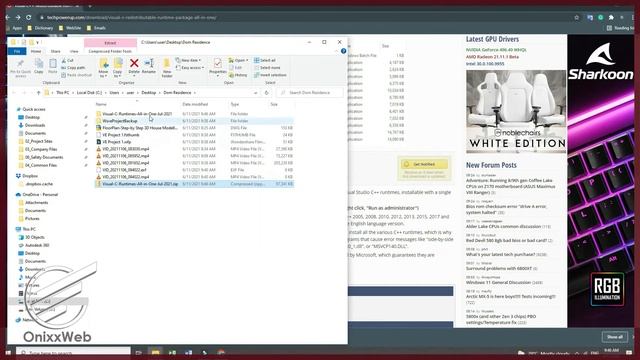Image resolution: width=640 pixels, height=360 pixels.
Task: Click Copy path in the Clipboard group
Action: pos(73,68)
